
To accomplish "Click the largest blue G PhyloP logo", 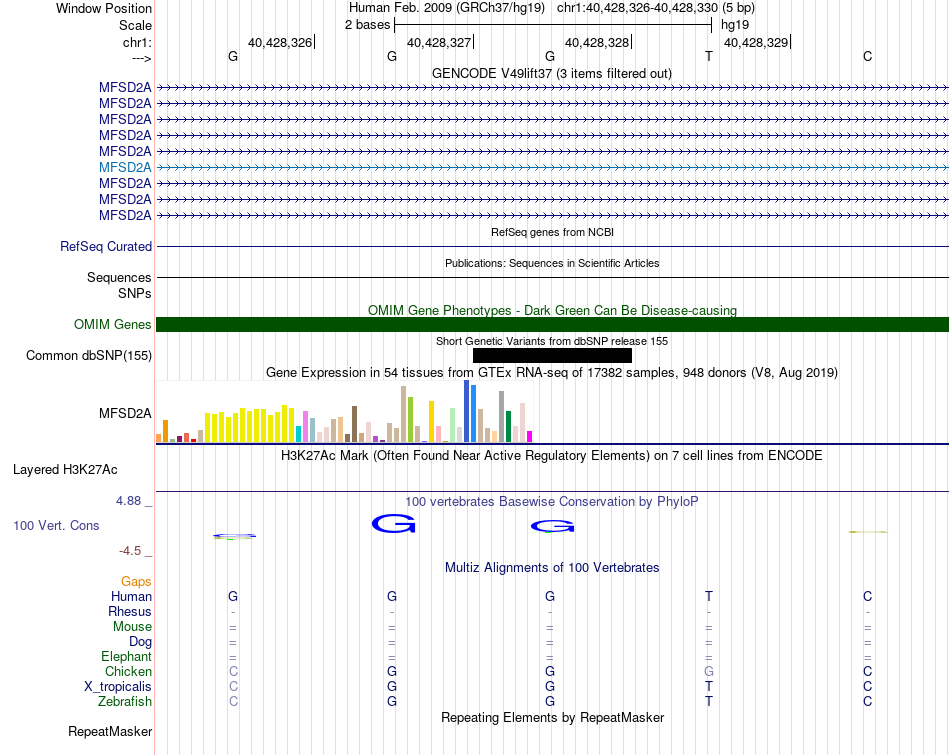I will [394, 524].
